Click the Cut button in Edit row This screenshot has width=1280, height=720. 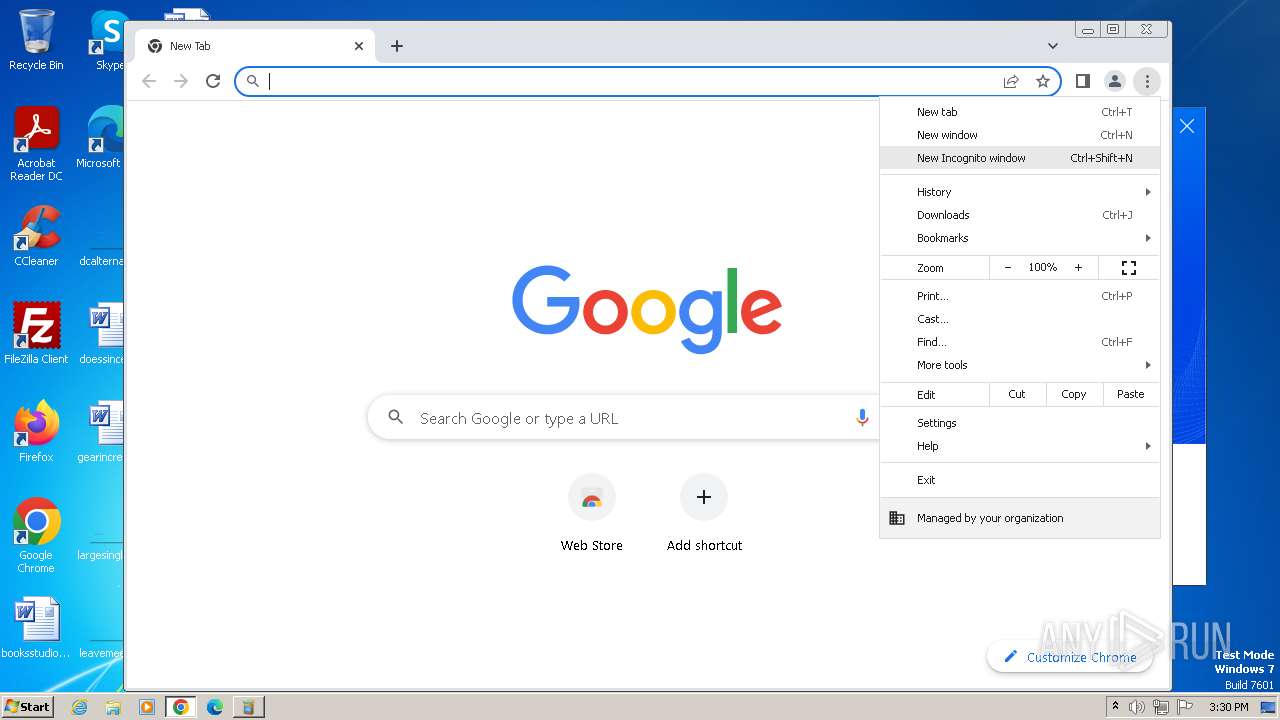pyautogui.click(x=1017, y=394)
